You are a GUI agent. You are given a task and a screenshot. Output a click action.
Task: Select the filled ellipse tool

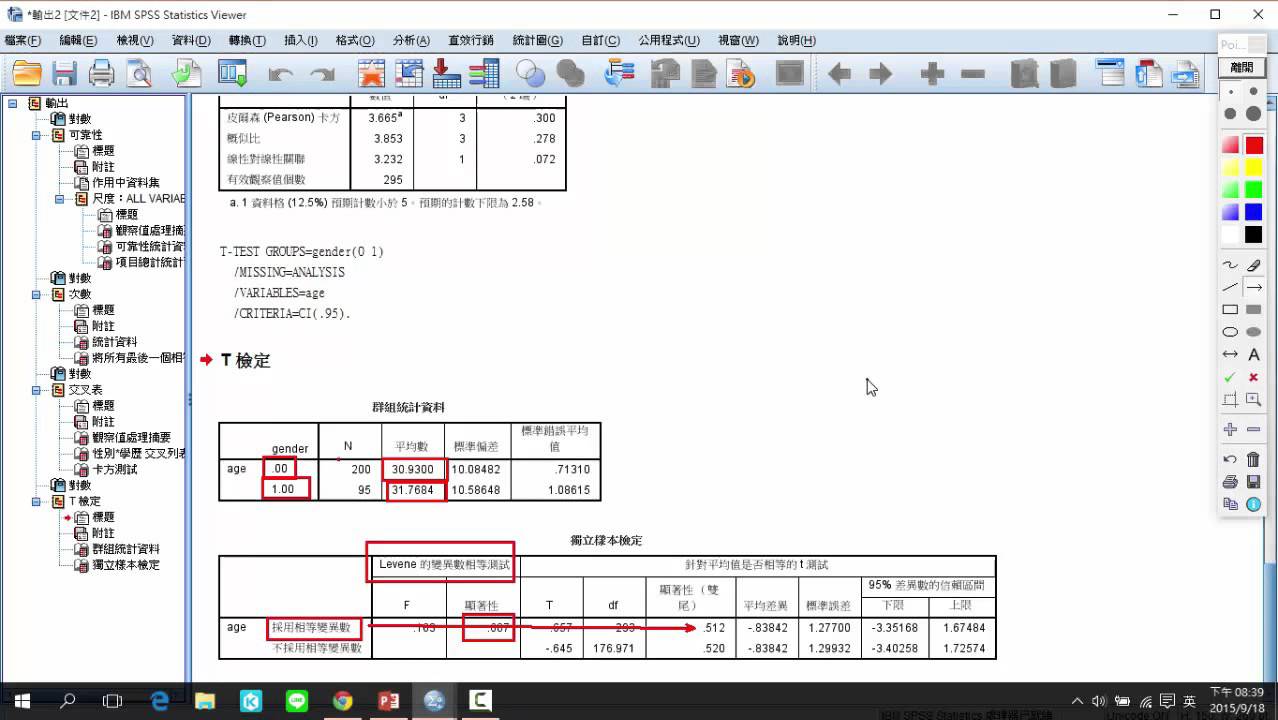tap(1254, 332)
